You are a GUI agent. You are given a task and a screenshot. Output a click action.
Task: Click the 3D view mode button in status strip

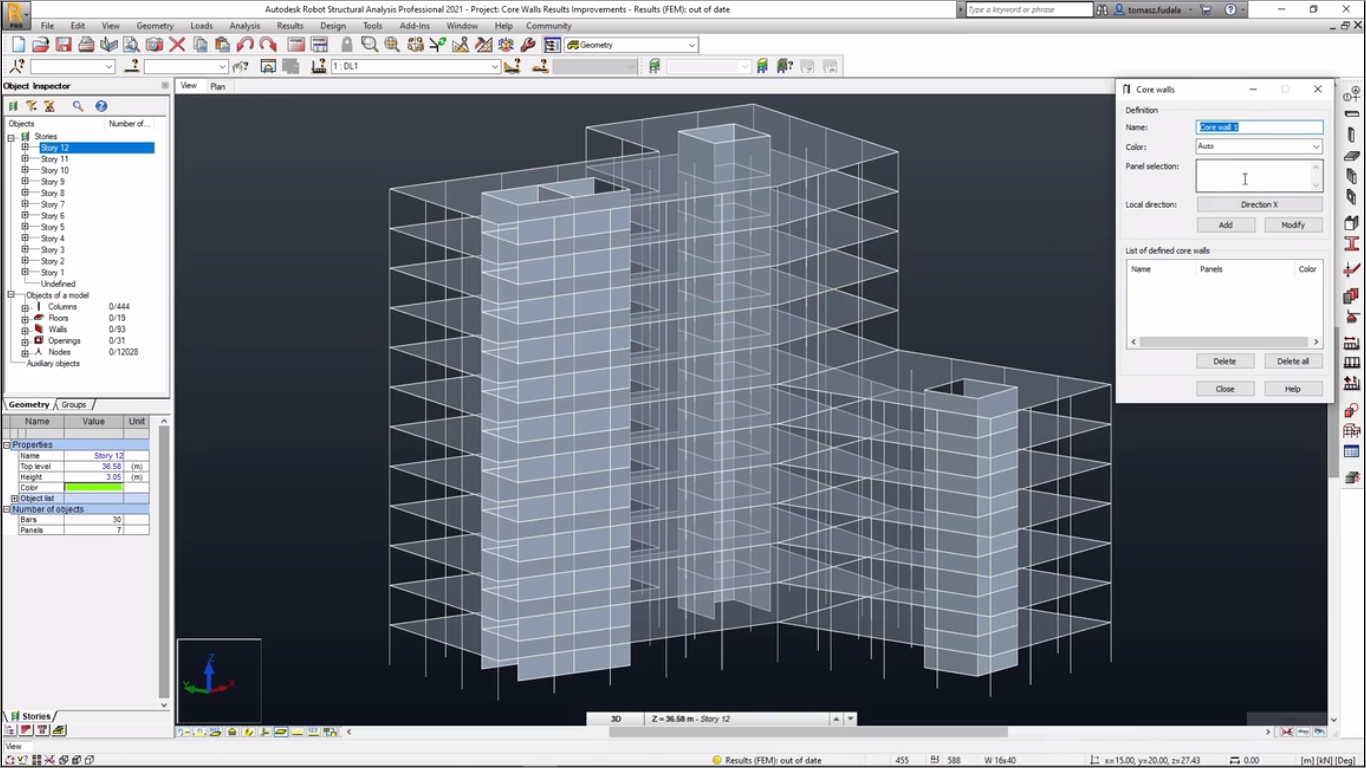[x=616, y=719]
